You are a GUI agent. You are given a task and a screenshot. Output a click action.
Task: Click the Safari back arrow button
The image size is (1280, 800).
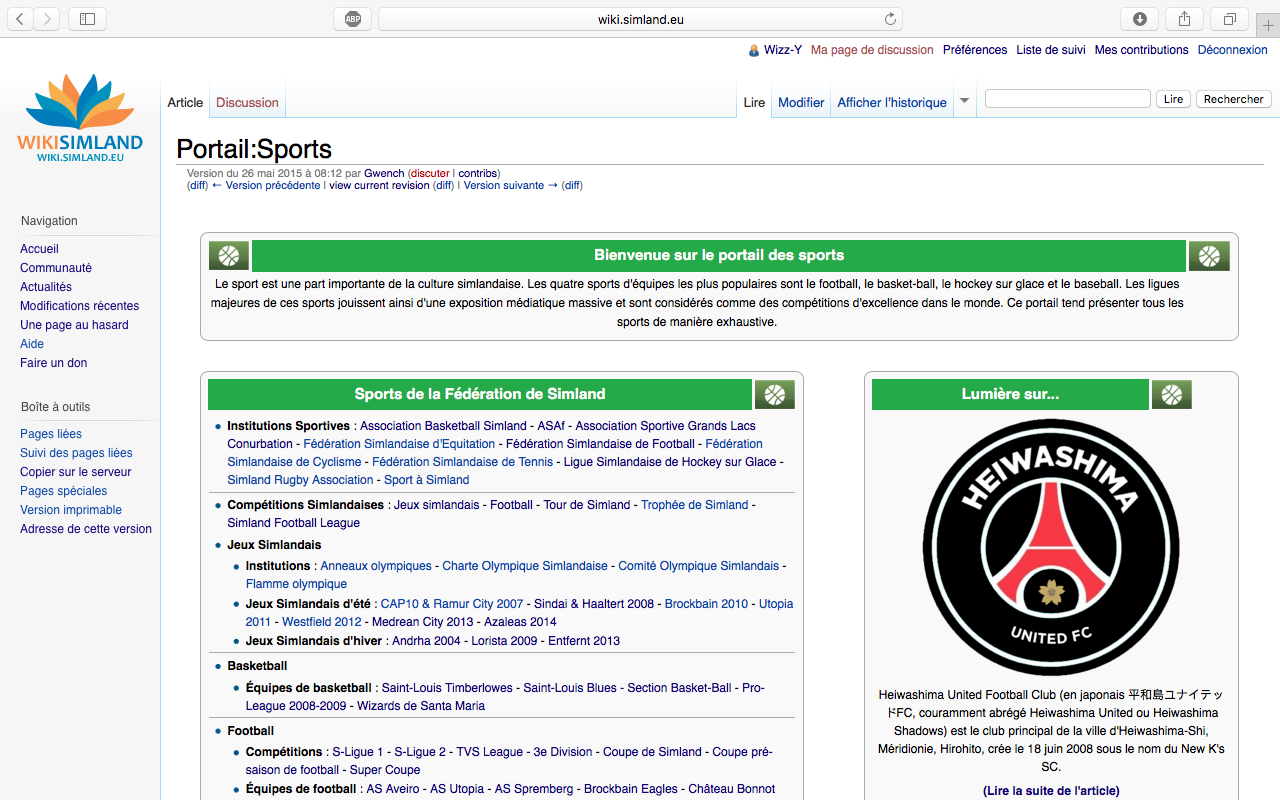coord(20,19)
